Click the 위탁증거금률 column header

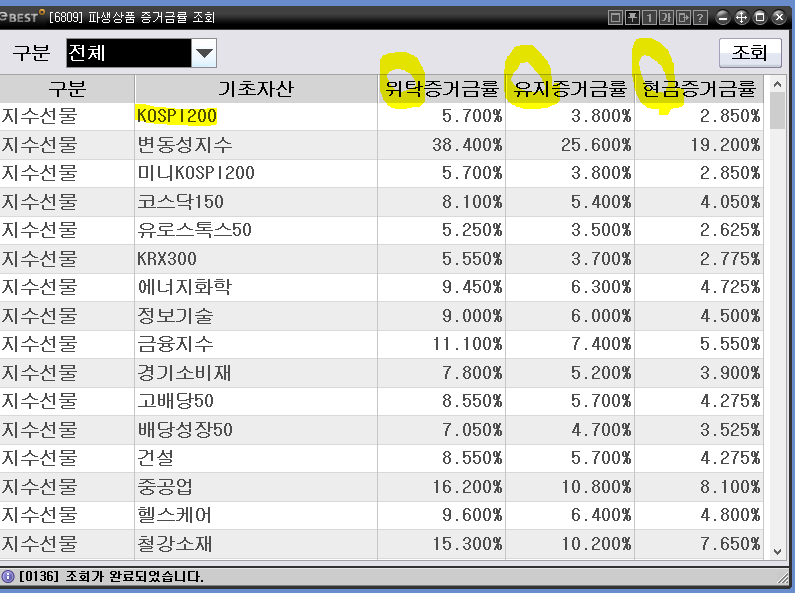[x=442, y=89]
